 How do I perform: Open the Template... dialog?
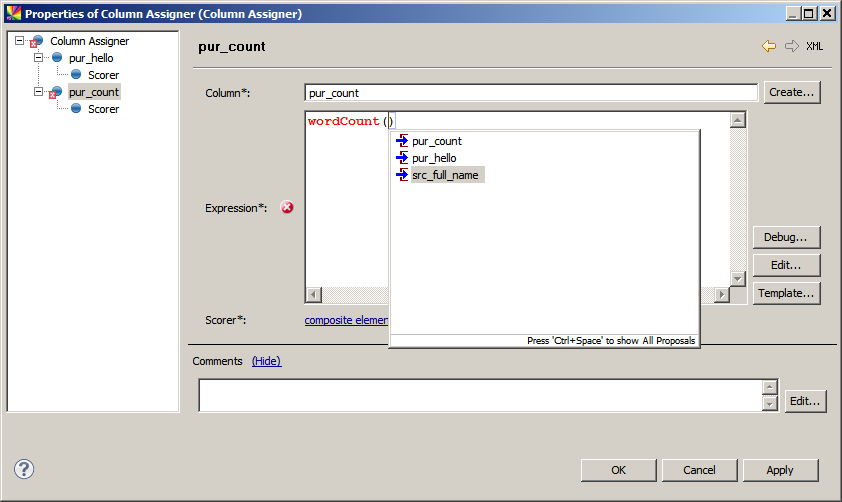click(786, 293)
